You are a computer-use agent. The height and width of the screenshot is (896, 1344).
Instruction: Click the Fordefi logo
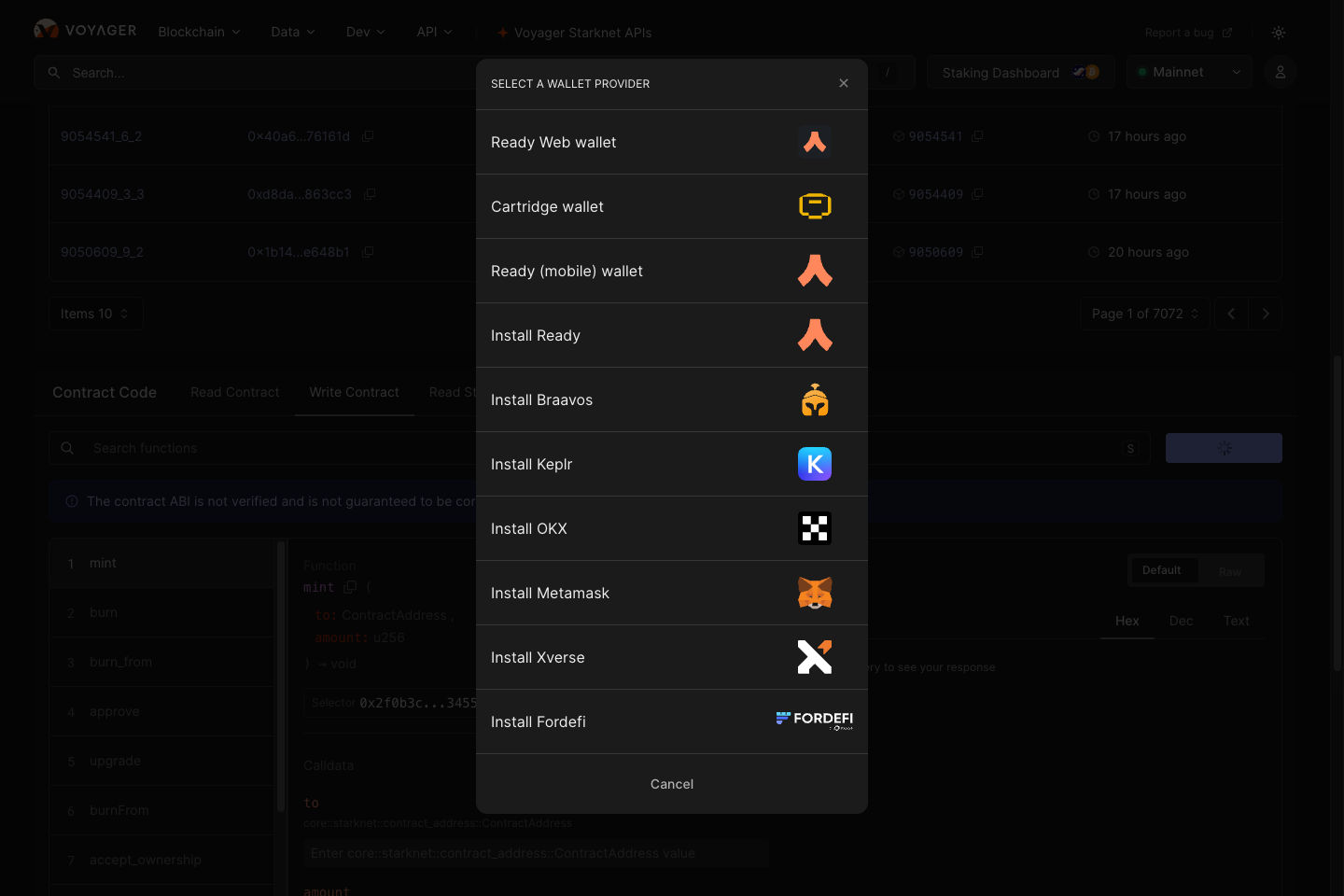coord(815,720)
